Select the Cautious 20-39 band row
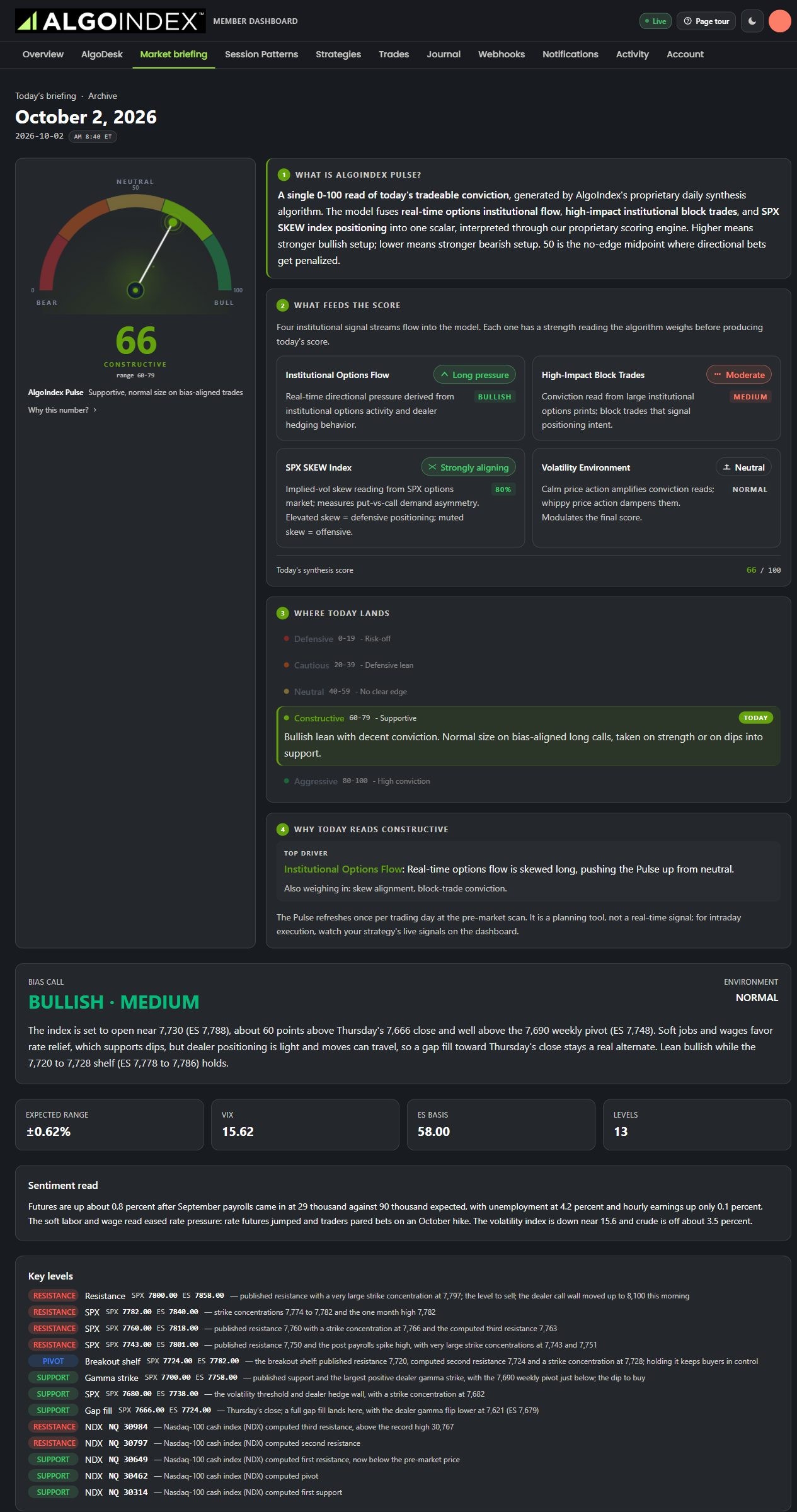 tap(528, 665)
